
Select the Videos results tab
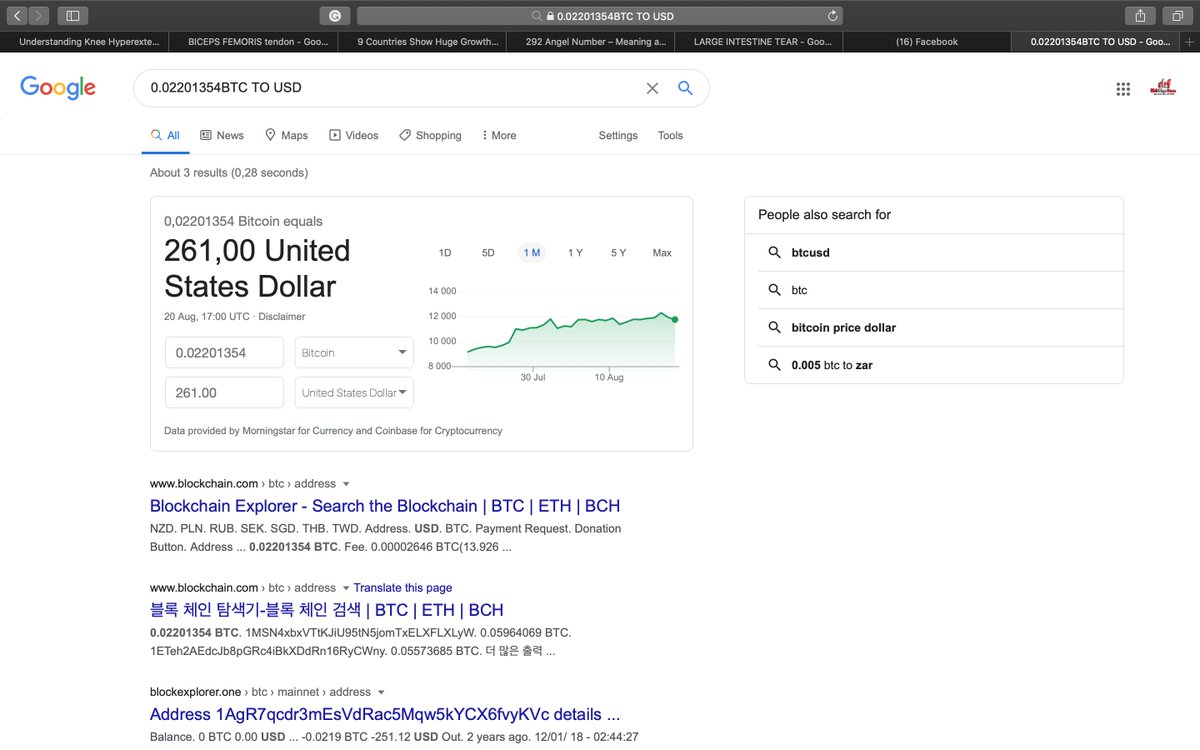[354, 135]
